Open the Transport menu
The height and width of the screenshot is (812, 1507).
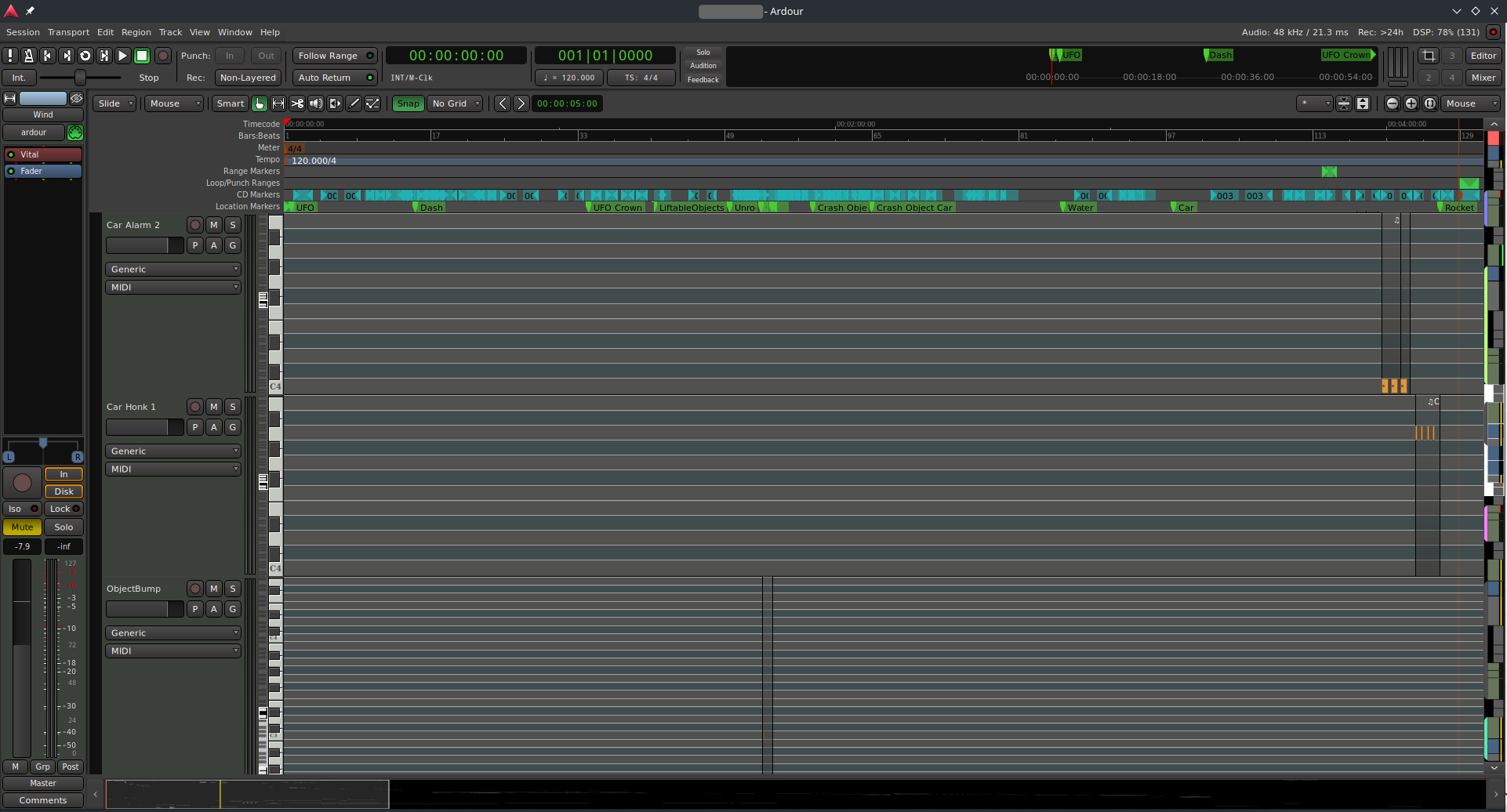[x=68, y=32]
